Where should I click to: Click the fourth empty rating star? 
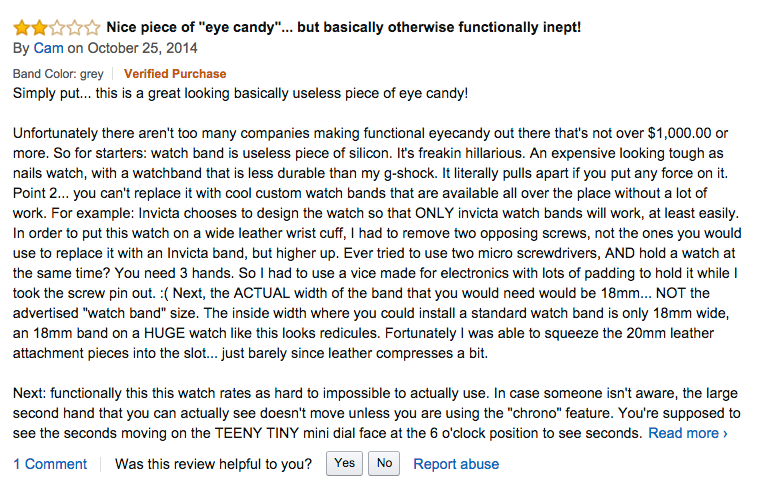pyautogui.click(x=74, y=28)
